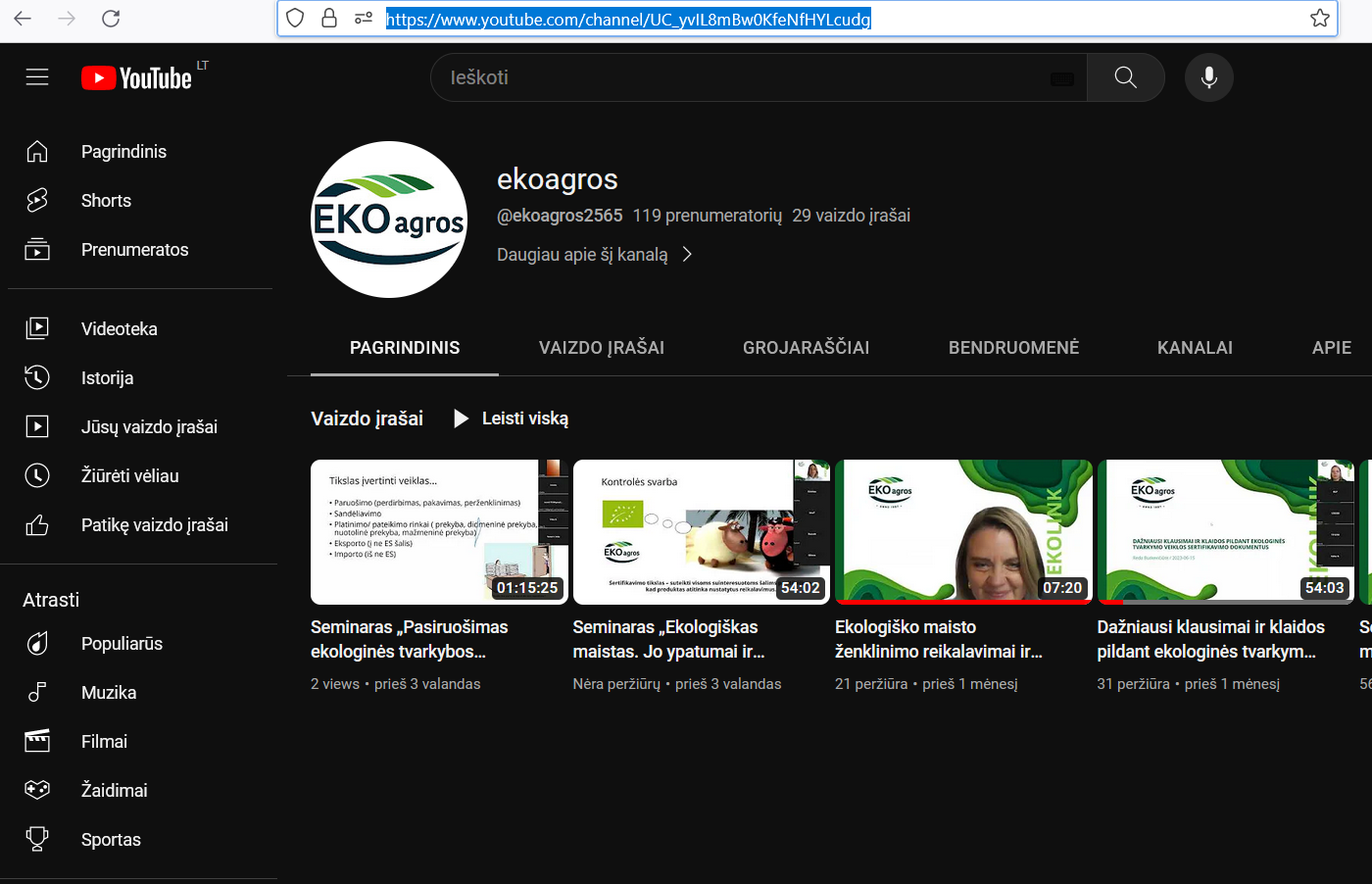Click the Prenumeratos sidebar label
This screenshot has height=884, width=1372.
[x=134, y=250]
